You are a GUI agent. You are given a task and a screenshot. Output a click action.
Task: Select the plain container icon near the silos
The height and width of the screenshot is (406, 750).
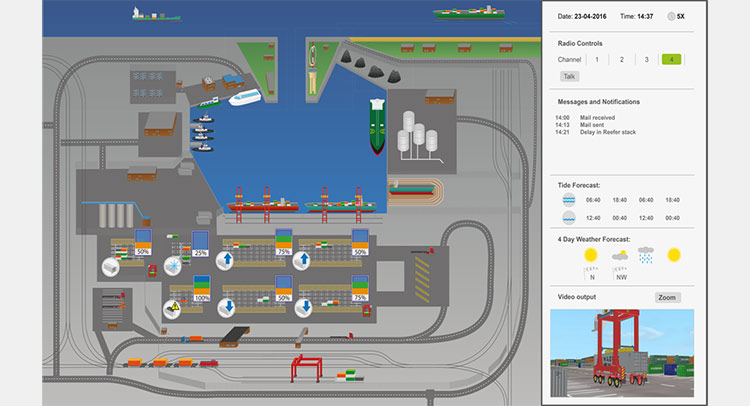110,267
